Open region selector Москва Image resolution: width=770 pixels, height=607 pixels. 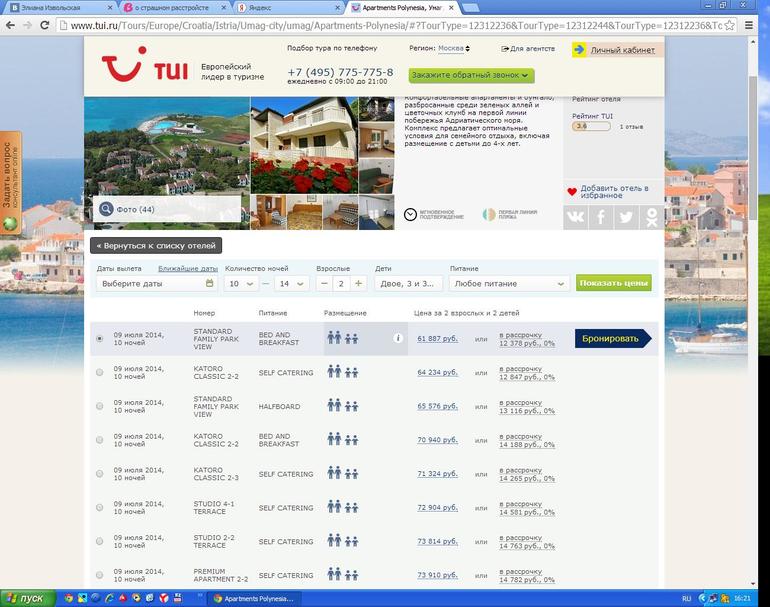(x=454, y=48)
